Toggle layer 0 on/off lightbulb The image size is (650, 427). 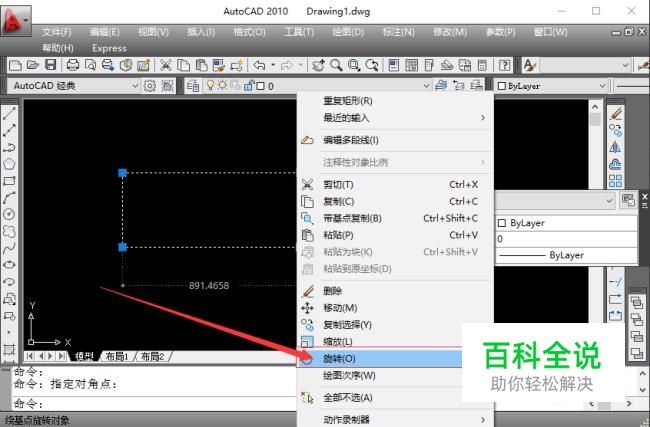point(211,85)
